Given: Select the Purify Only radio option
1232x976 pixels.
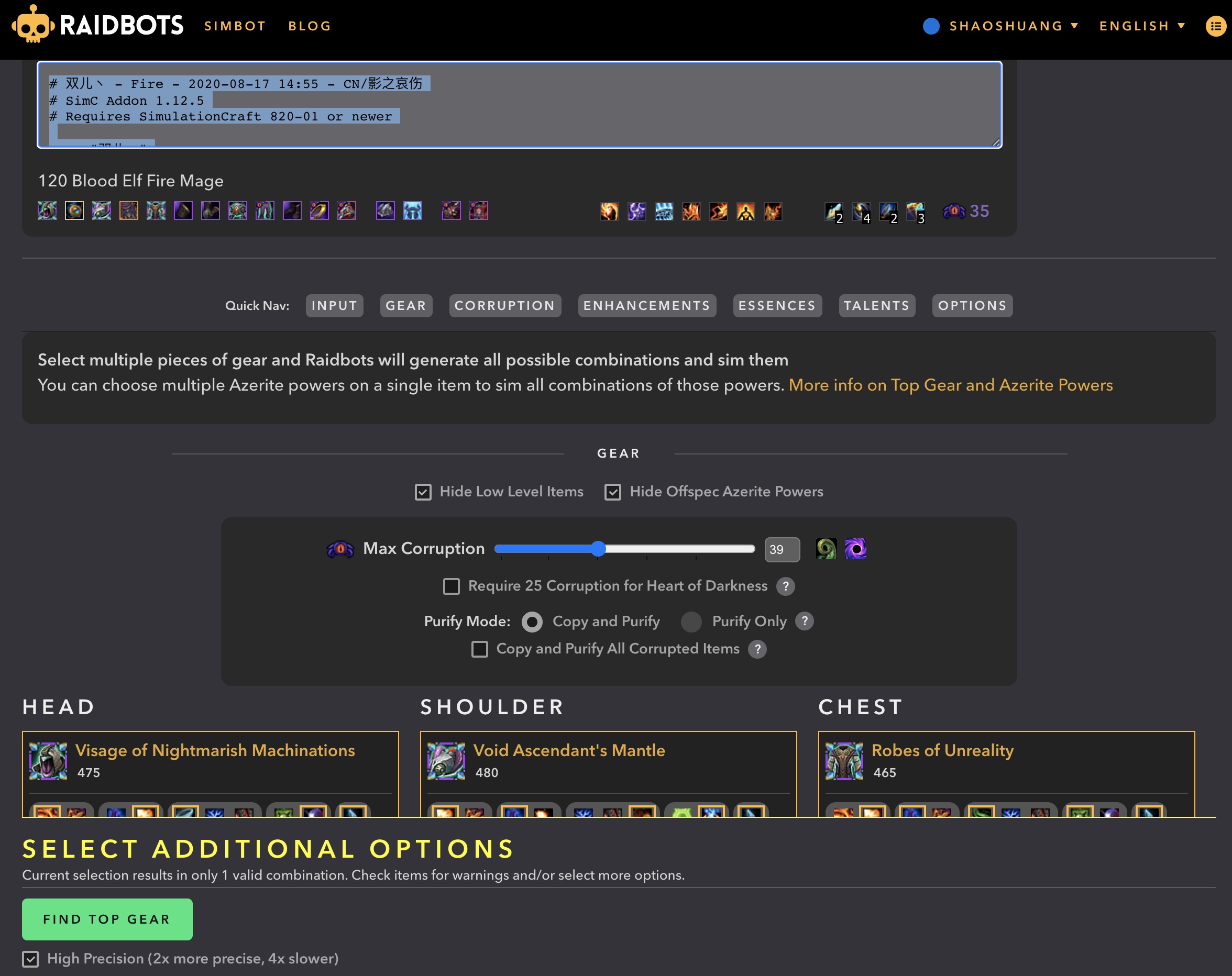Looking at the screenshot, I should coord(691,622).
